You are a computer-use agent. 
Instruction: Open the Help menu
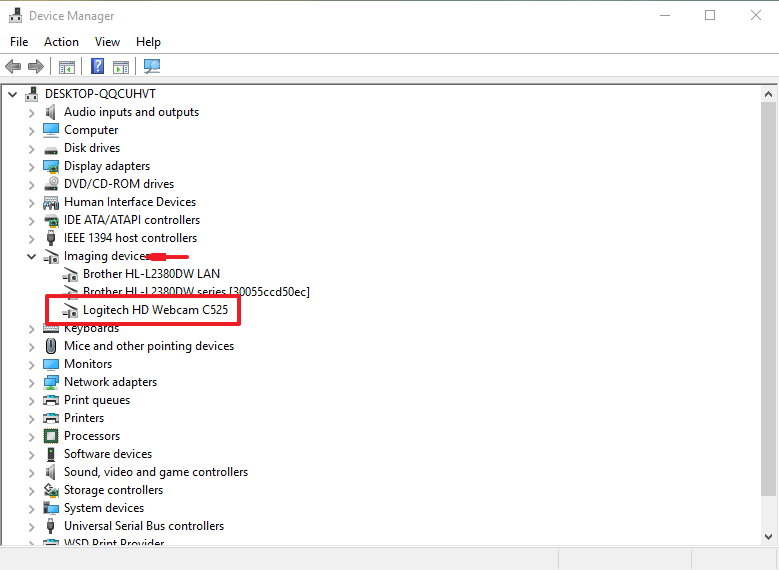[148, 42]
